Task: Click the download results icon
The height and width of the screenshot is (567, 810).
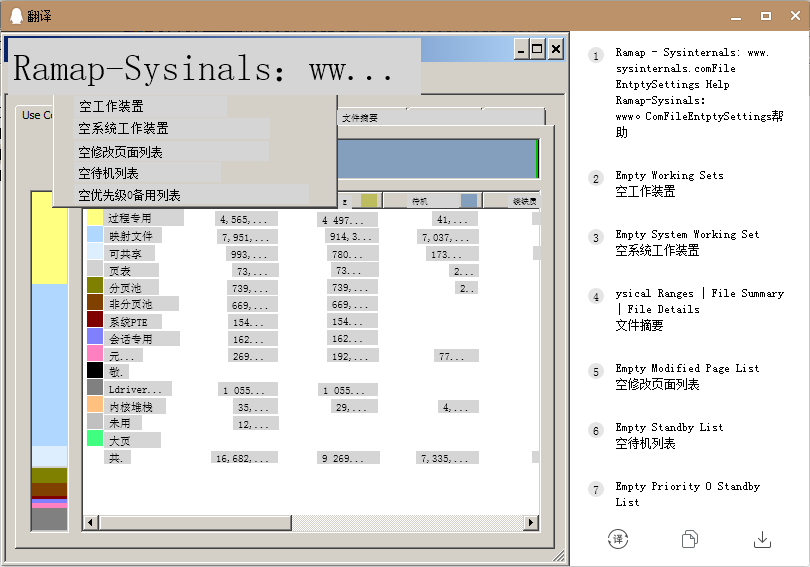Action: coord(762,539)
